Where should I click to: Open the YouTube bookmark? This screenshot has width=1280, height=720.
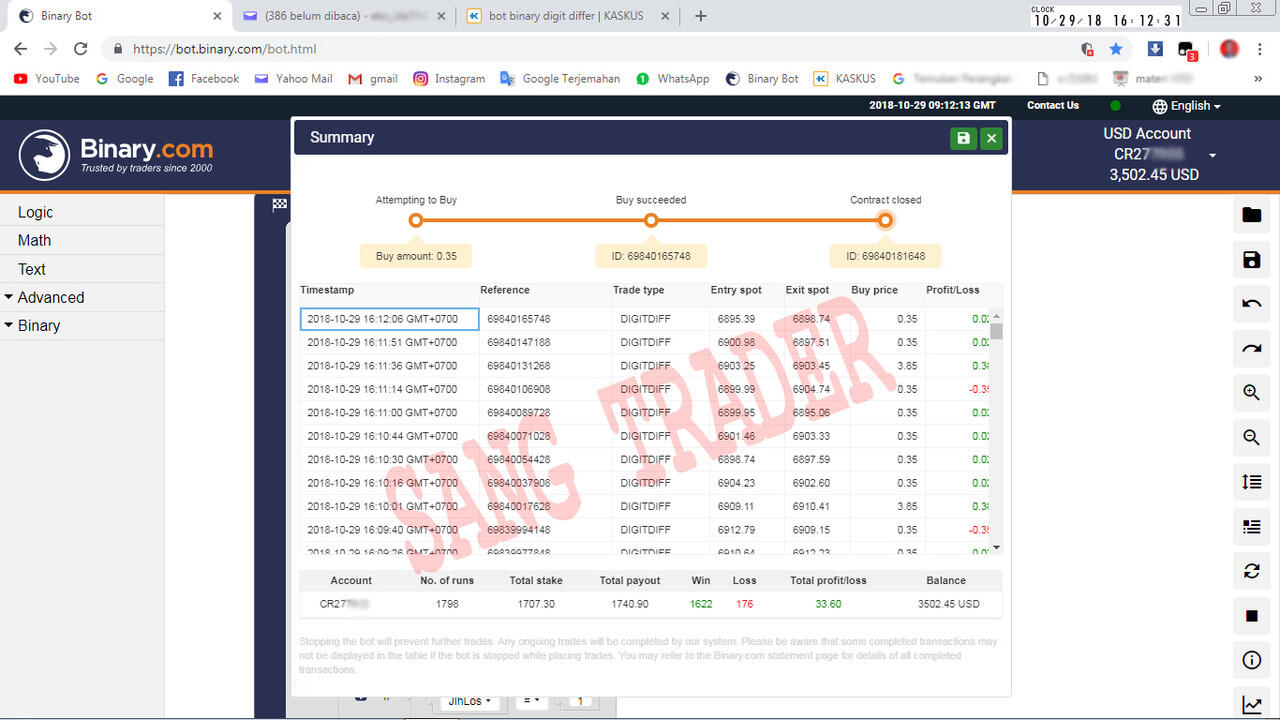click(x=47, y=78)
